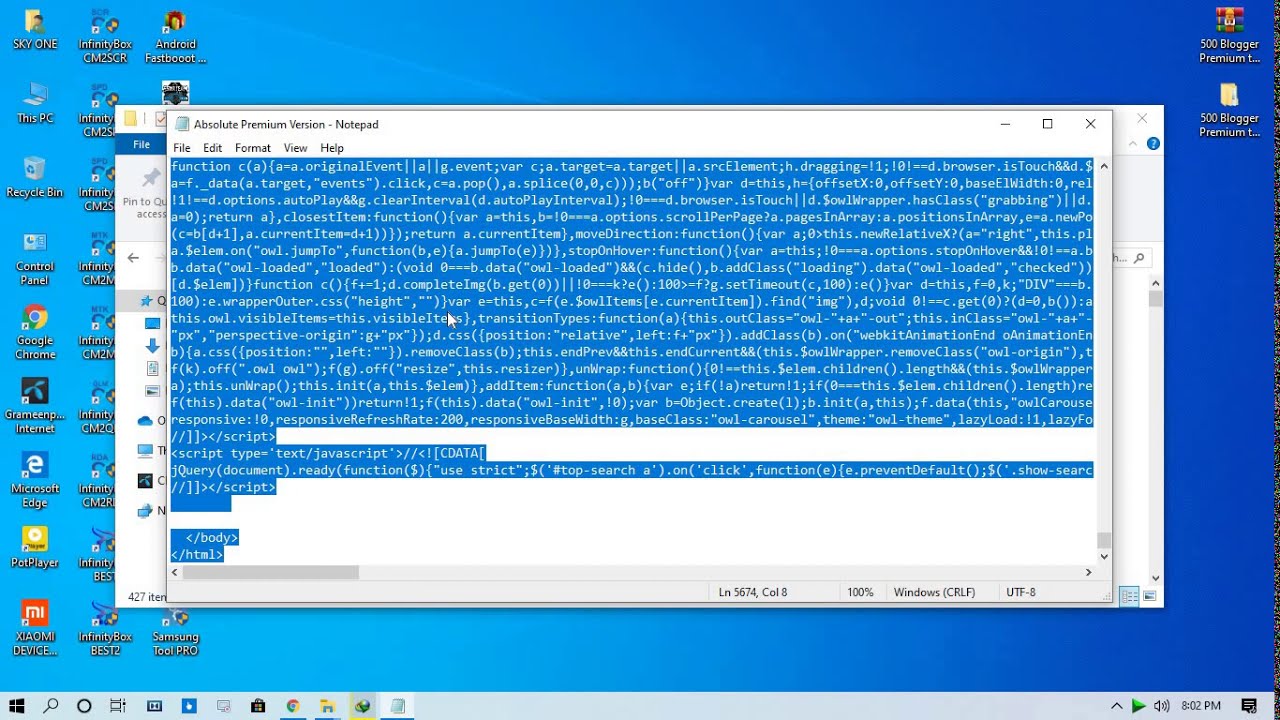This screenshot has height=720, width=1280.
Task: Open the 500 Blogger Premium folder icon
Action: [1229, 111]
